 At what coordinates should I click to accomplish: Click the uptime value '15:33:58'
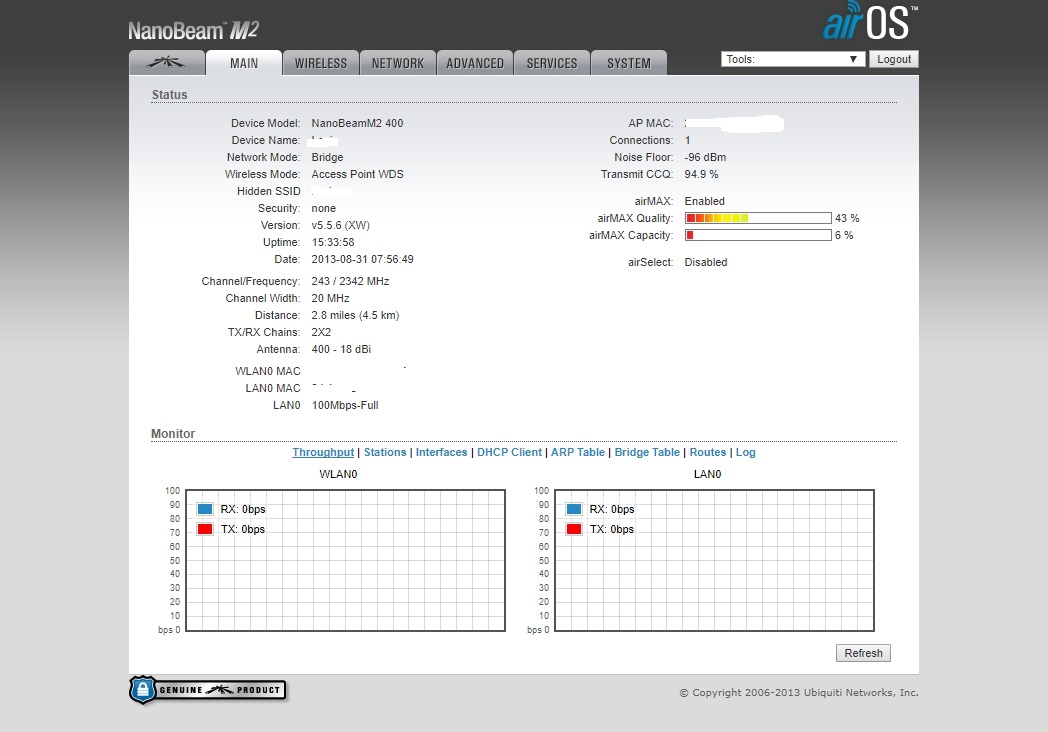point(333,242)
